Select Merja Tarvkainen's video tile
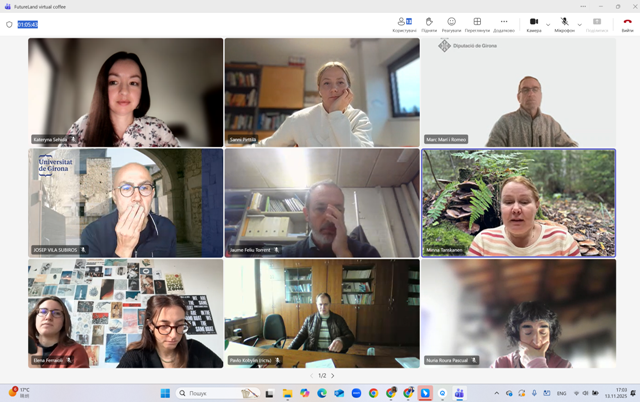Screen dimensions: 640x402 [518, 203]
